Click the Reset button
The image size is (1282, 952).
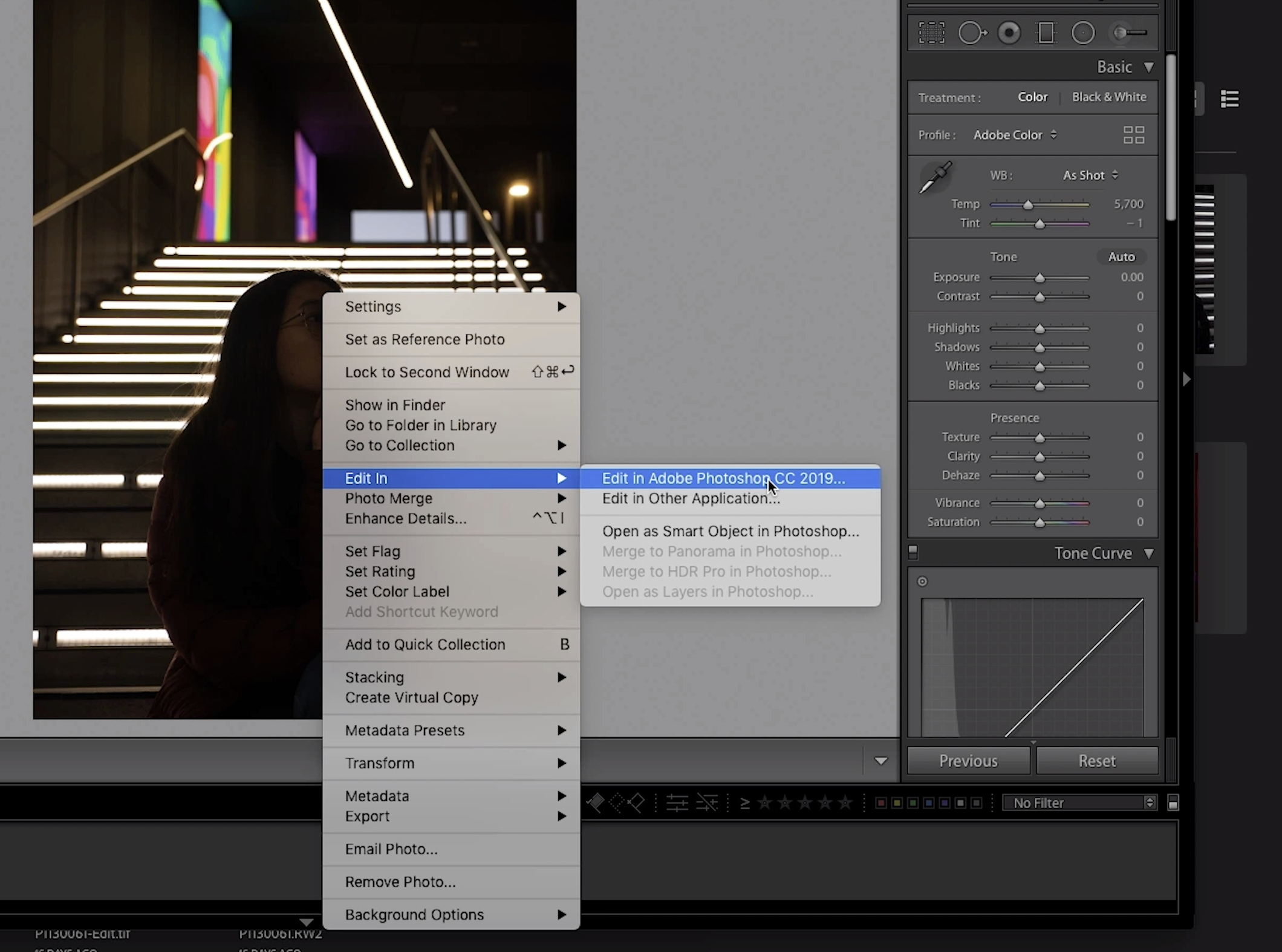pyautogui.click(x=1097, y=760)
